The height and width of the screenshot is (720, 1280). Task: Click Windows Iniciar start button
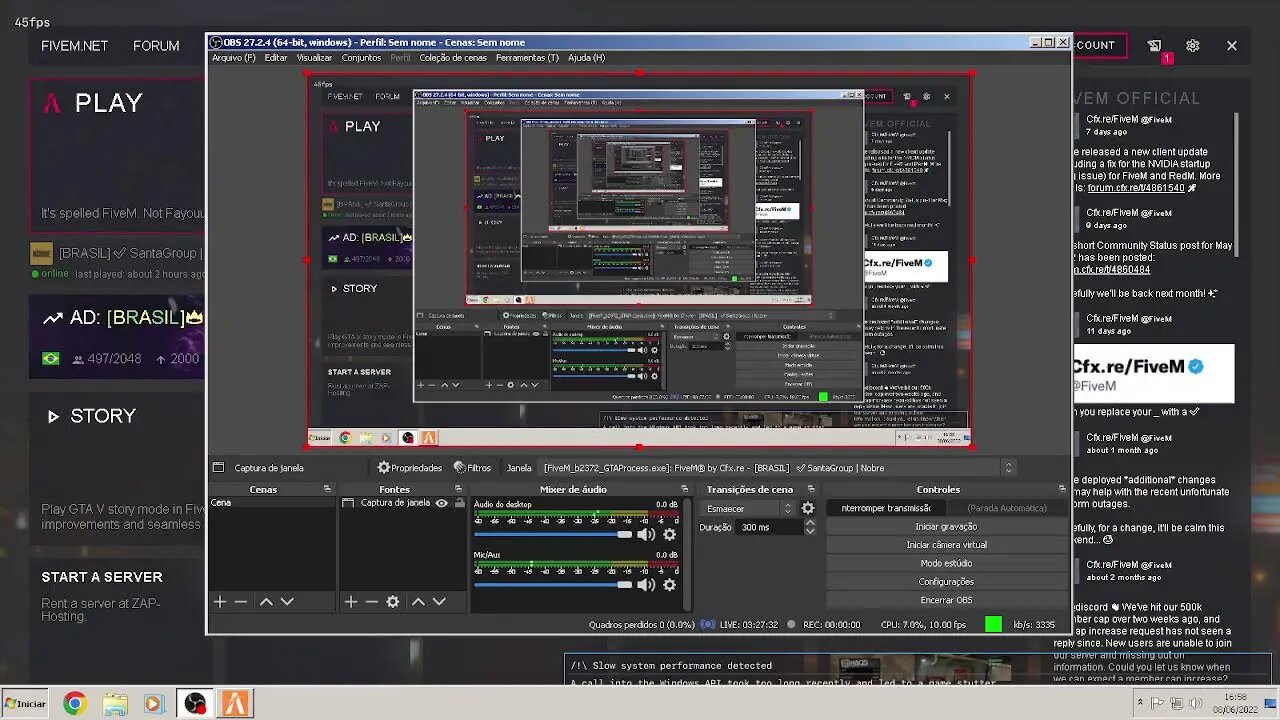point(25,704)
